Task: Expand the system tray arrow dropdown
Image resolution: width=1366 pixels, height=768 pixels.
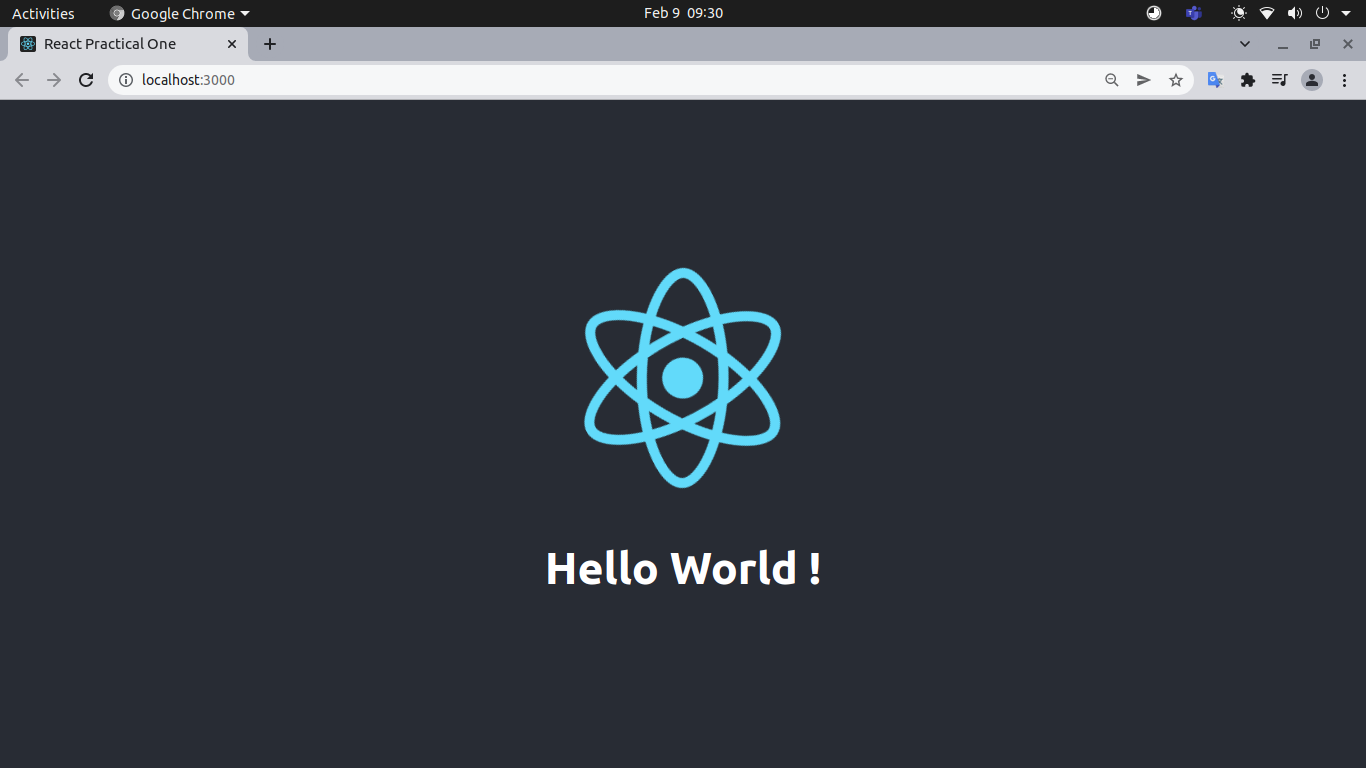Action: click(1344, 13)
